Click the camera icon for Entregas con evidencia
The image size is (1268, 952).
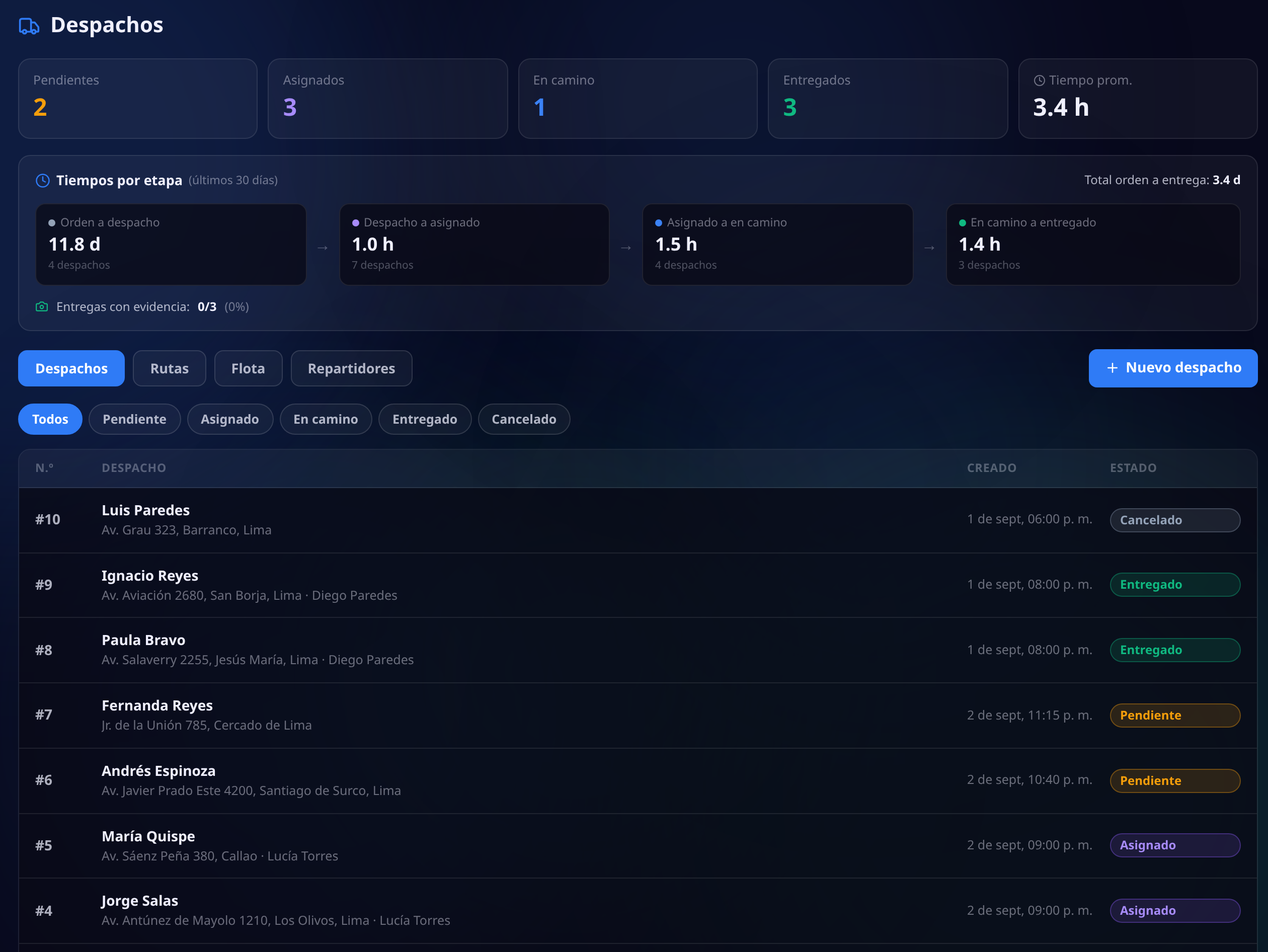42,306
